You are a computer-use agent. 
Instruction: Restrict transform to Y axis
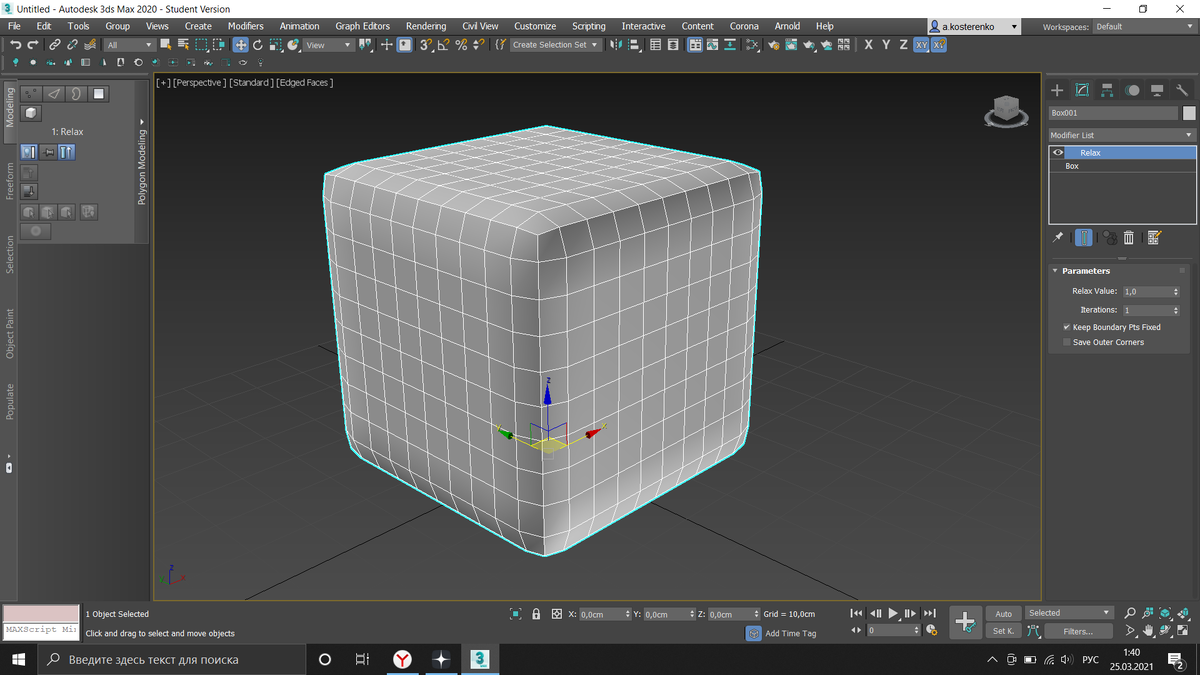click(x=886, y=45)
